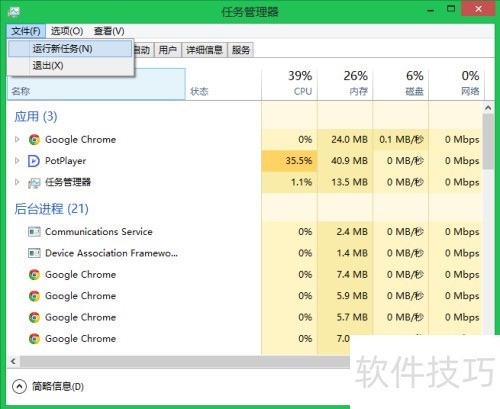Open the 文件(F) menu
The height and width of the screenshot is (409, 500).
click(26, 31)
